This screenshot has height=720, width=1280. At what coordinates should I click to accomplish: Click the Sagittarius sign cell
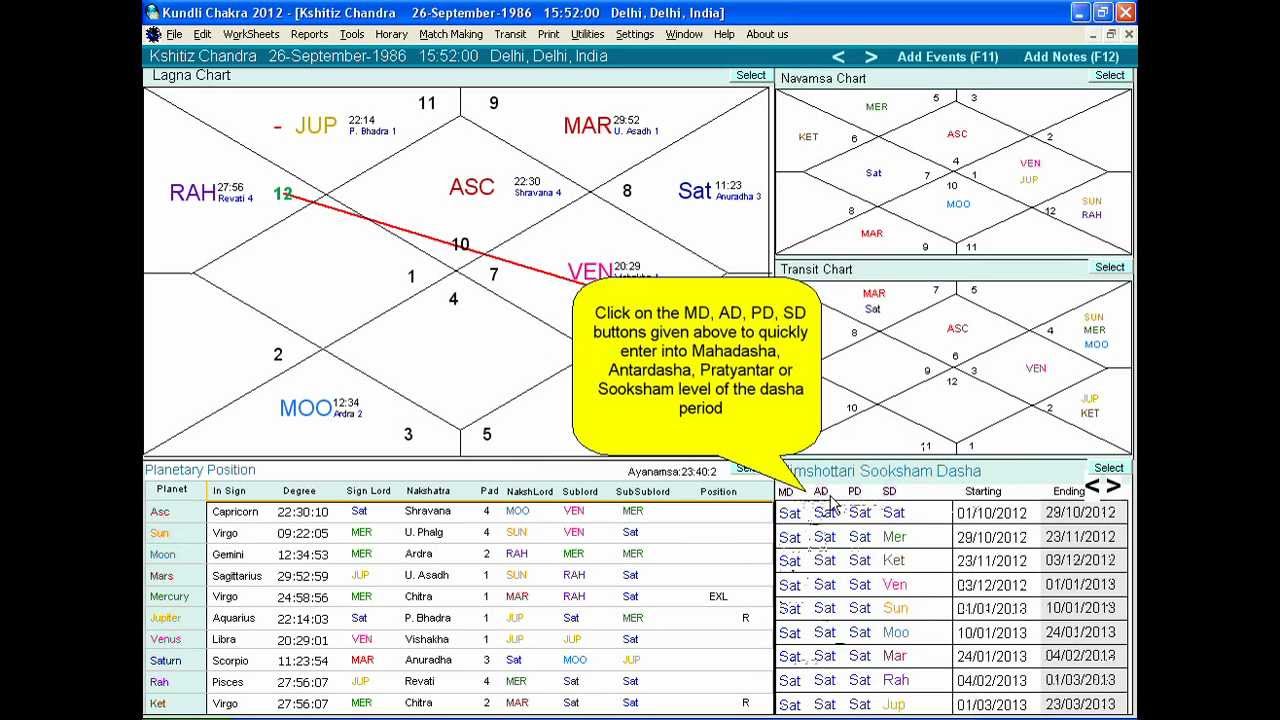click(237, 576)
